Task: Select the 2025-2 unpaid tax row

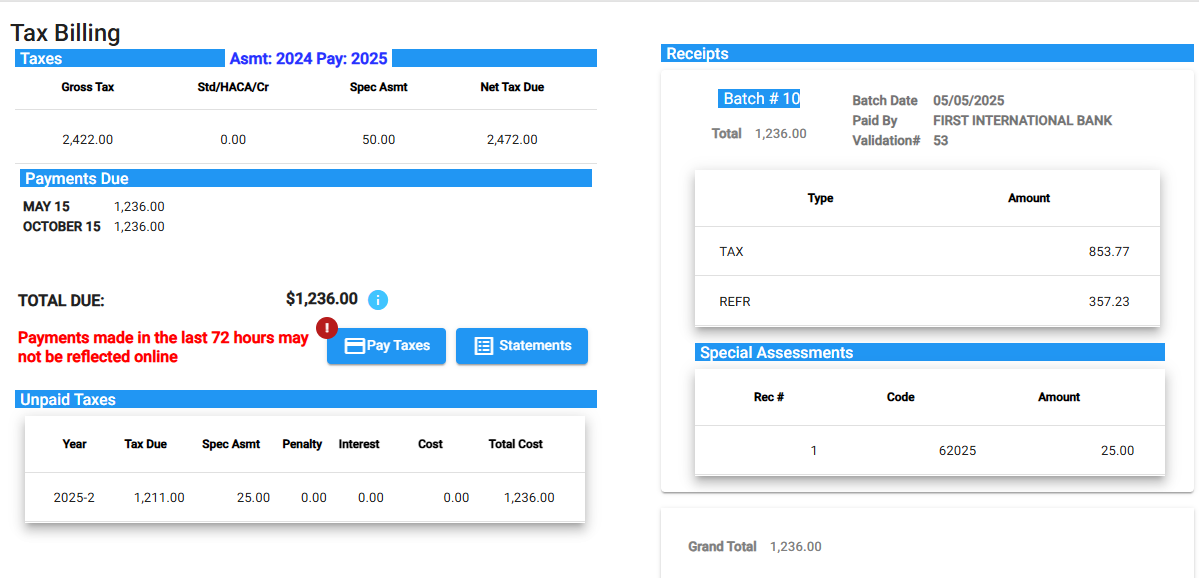Action: click(304, 497)
